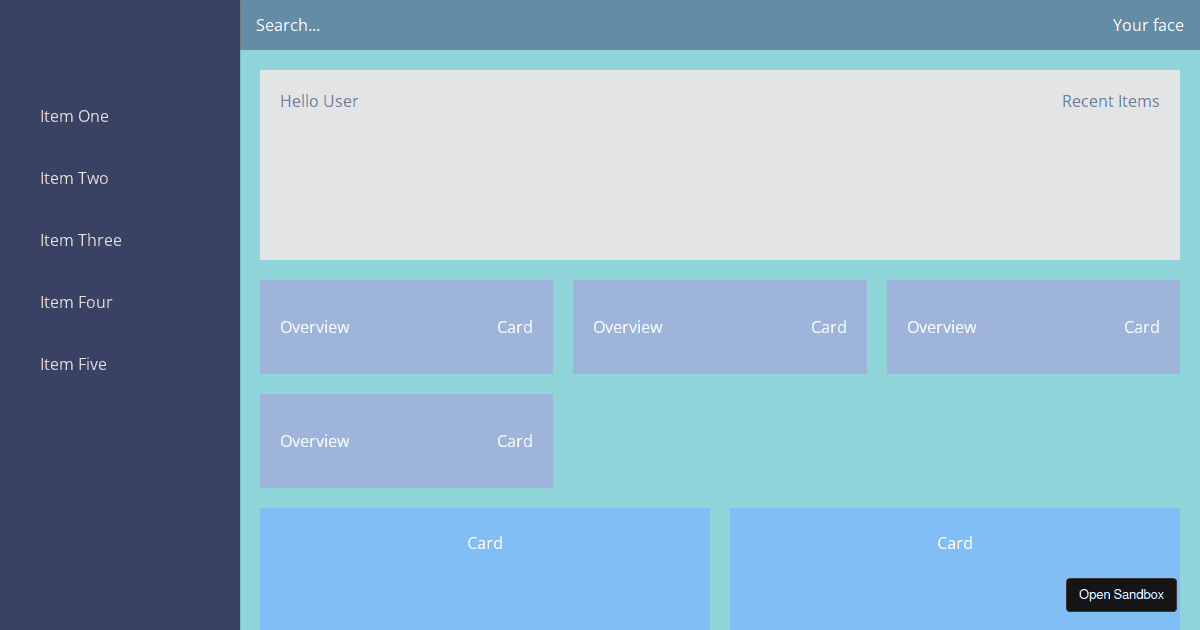Click the Hello User greeting text
The image size is (1200, 630).
pos(319,101)
